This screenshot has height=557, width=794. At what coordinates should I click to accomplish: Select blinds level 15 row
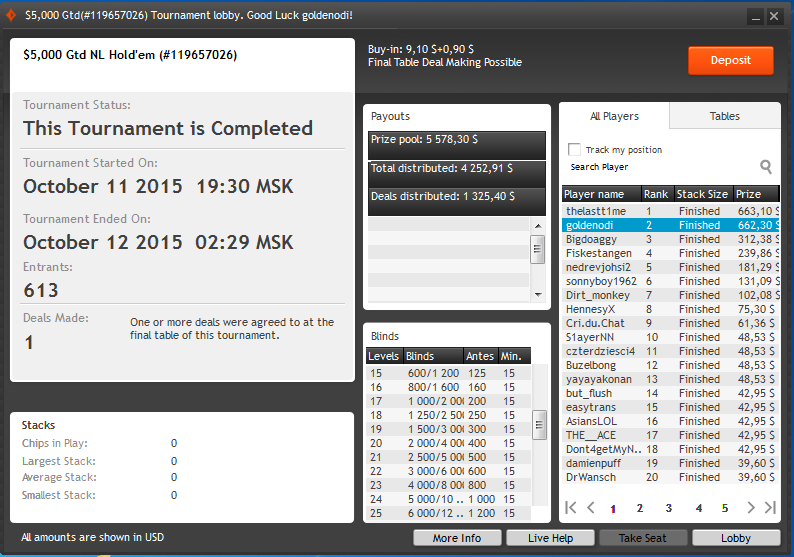pos(448,373)
